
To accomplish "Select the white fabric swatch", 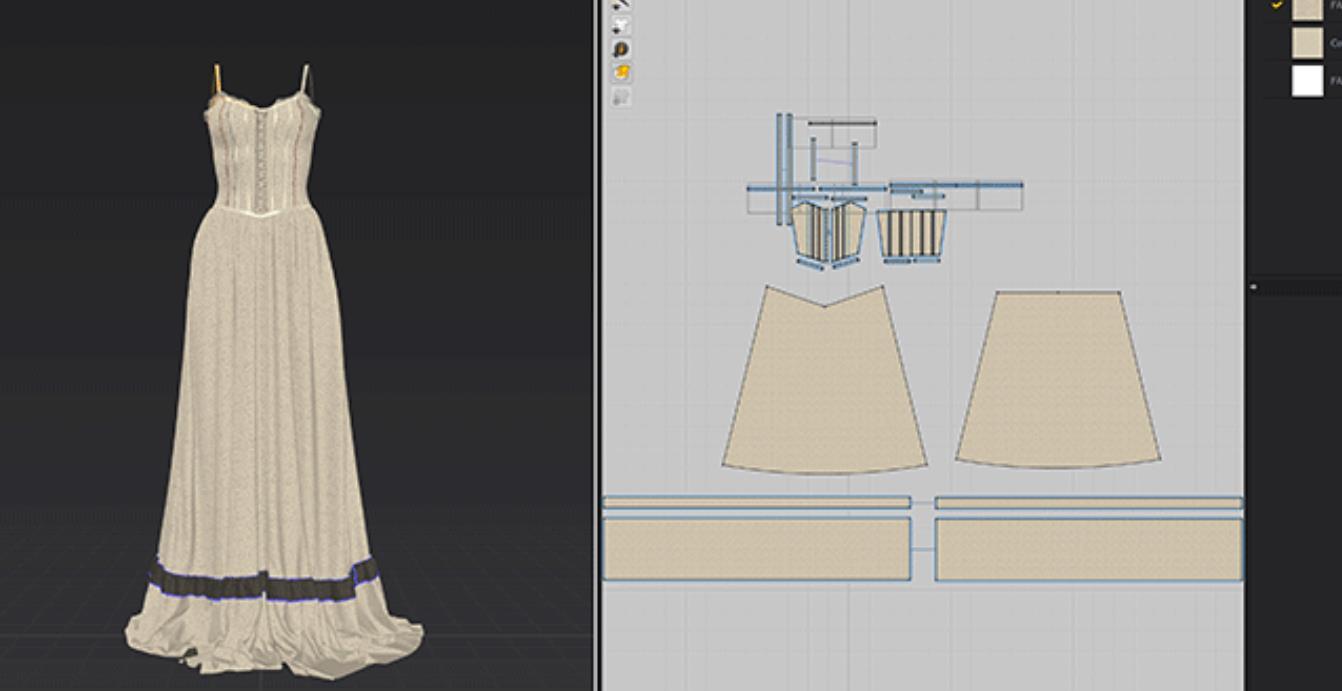I will [x=1307, y=81].
